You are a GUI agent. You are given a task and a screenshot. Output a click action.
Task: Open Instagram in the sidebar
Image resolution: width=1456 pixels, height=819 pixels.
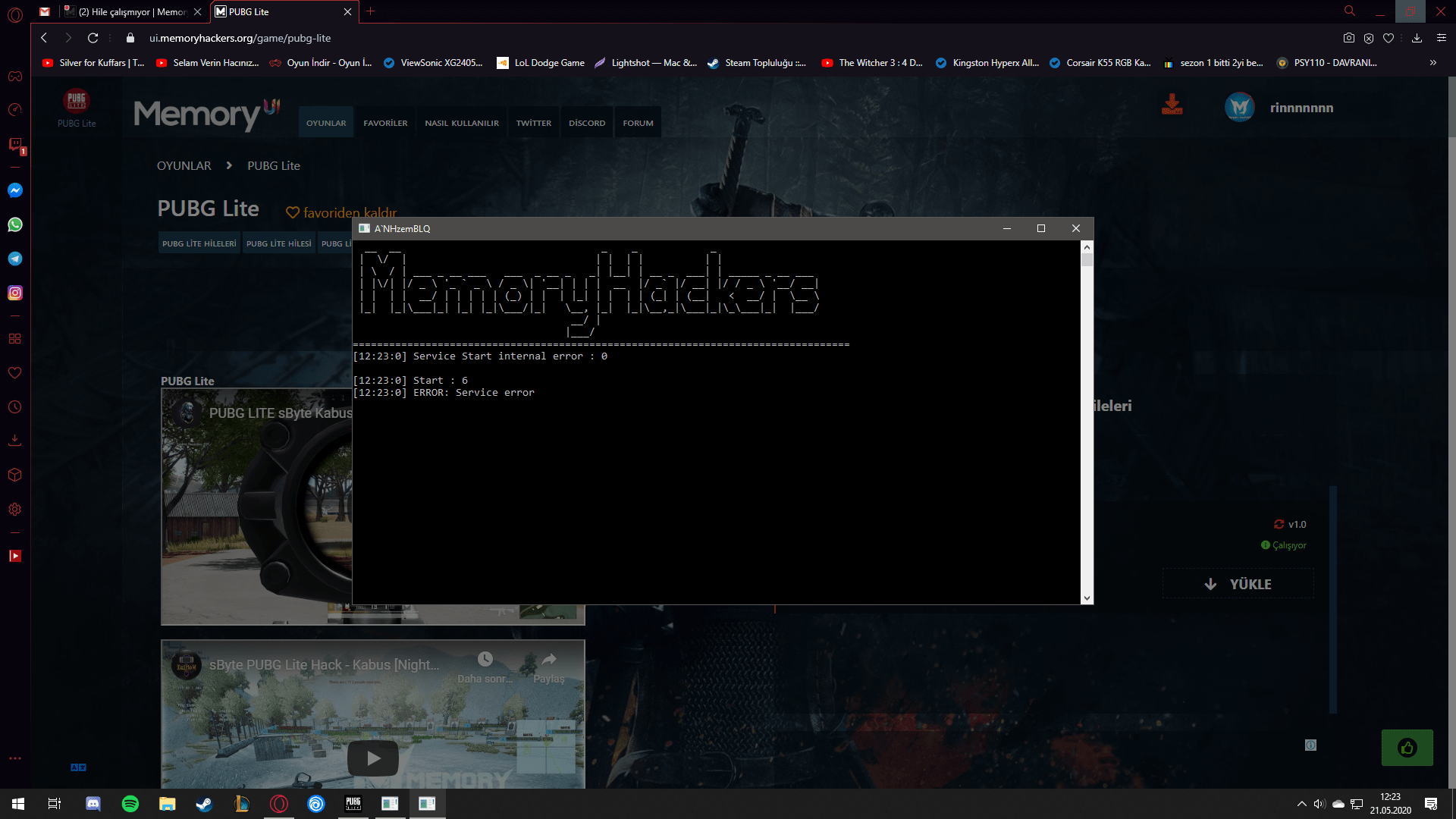15,293
